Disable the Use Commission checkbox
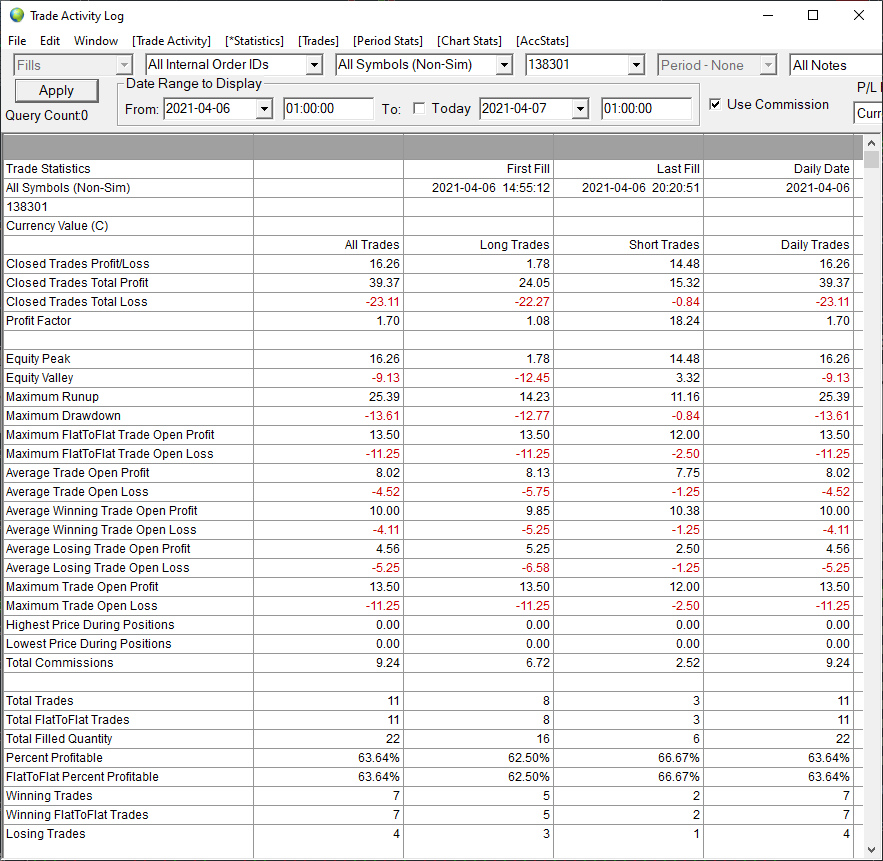 point(715,104)
